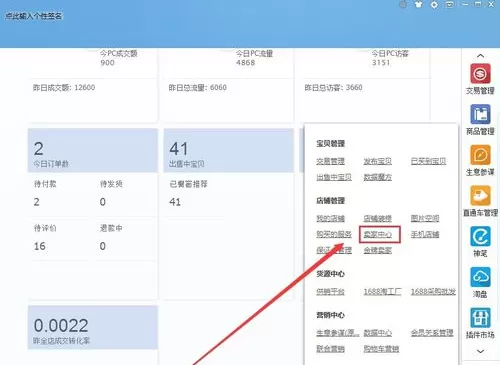Open the 卖家中心 link
The height and width of the screenshot is (365, 500).
point(378,234)
